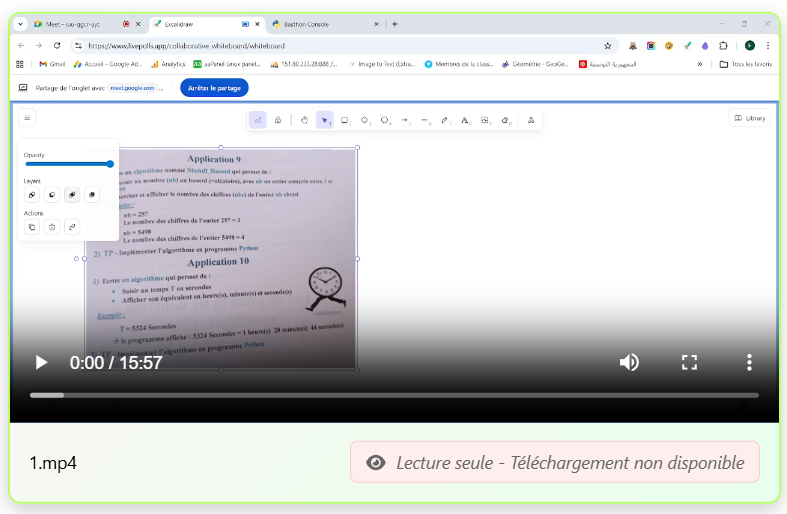Image resolution: width=787 pixels, height=514 pixels.
Task: Mute the video audio
Action: (x=629, y=363)
